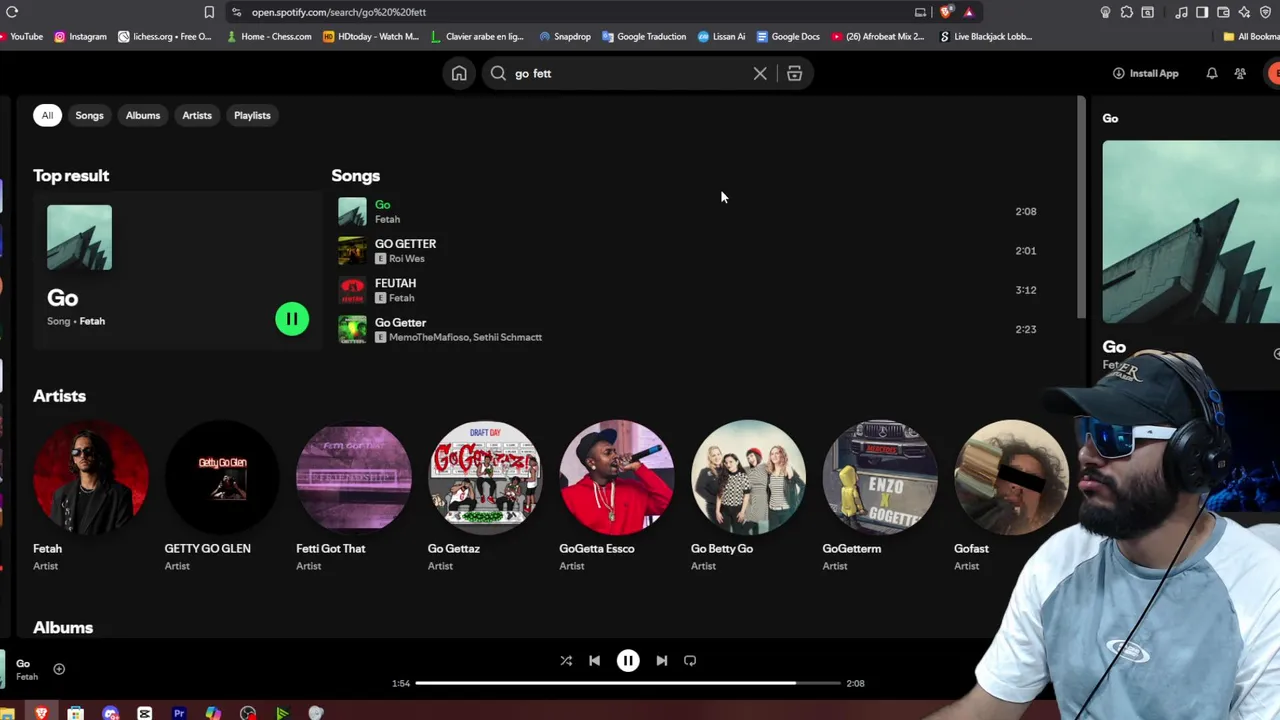This screenshot has height=720, width=1280.
Task: Toggle the repeat button
Action: (x=690, y=660)
